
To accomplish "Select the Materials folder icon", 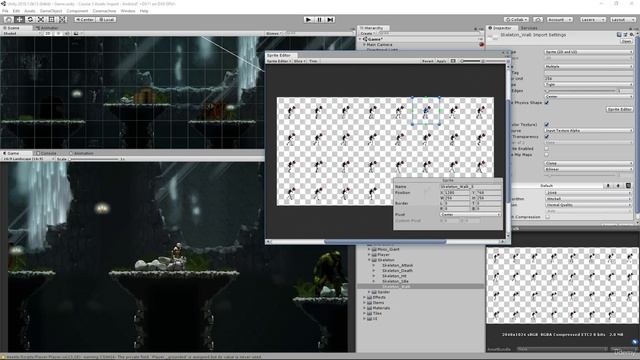I will [x=369, y=308].
